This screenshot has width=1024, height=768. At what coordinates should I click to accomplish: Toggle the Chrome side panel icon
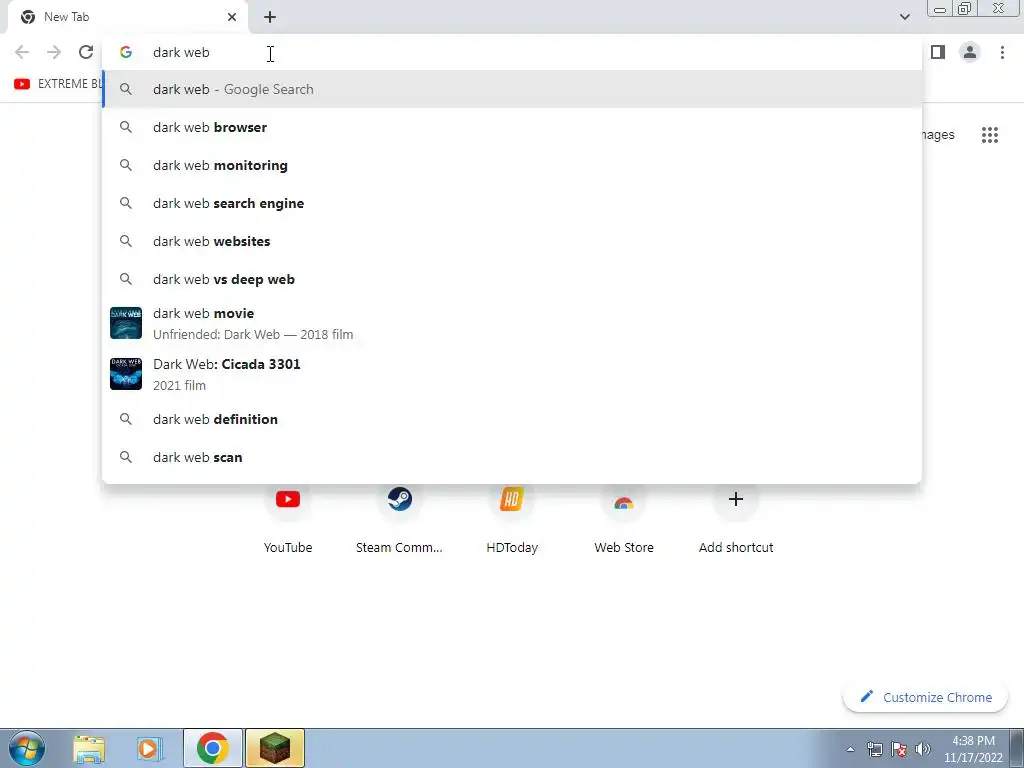[938, 52]
